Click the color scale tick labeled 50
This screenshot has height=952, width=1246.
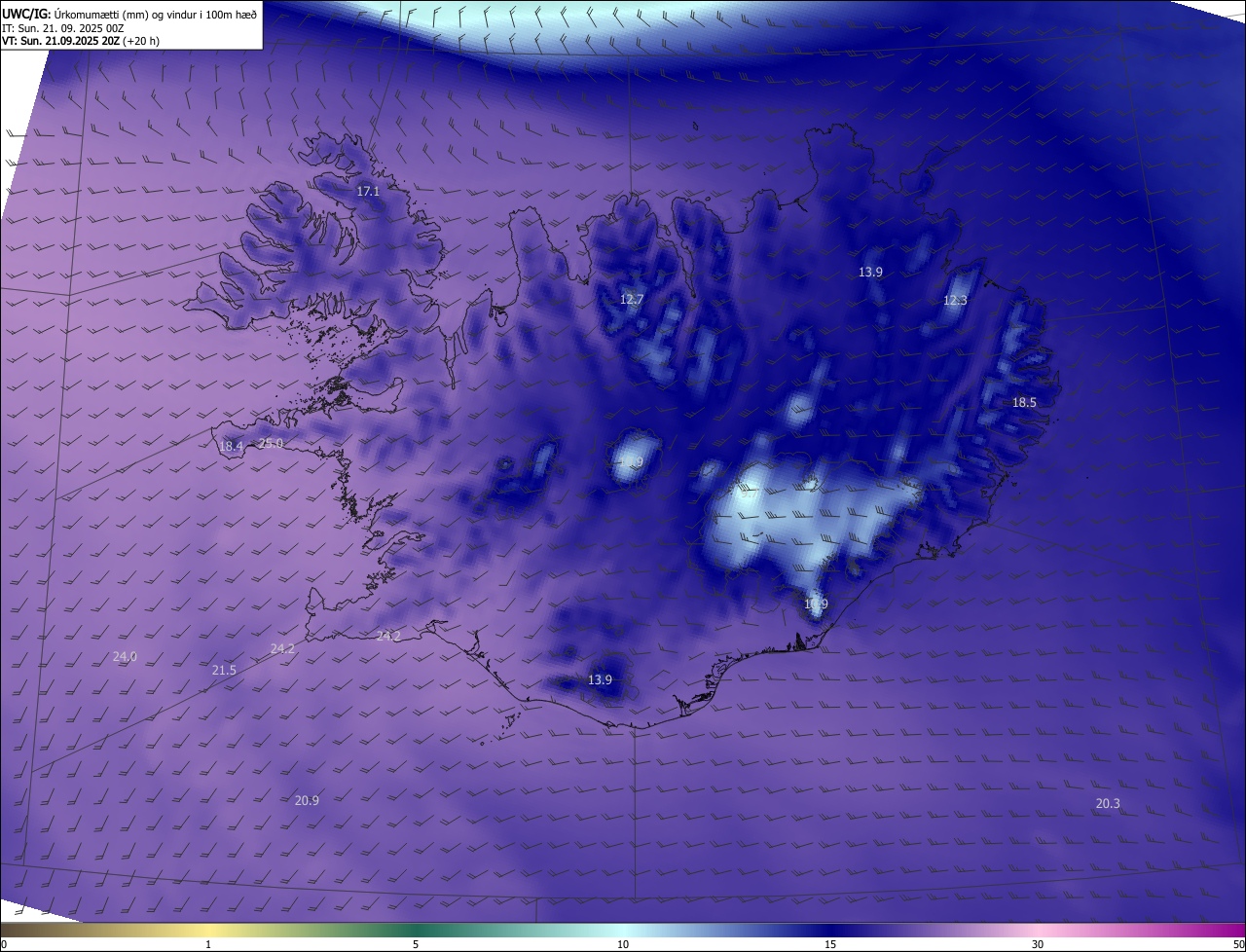coord(1238,944)
